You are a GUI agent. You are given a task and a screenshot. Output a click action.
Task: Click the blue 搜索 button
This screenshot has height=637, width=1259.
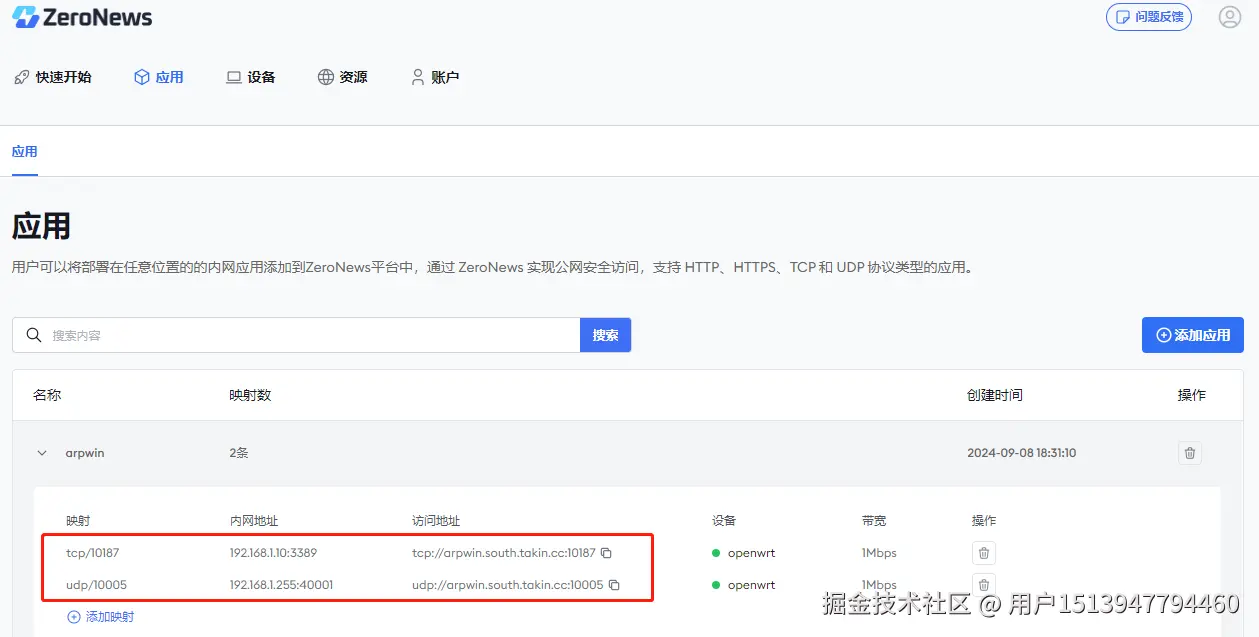(605, 335)
